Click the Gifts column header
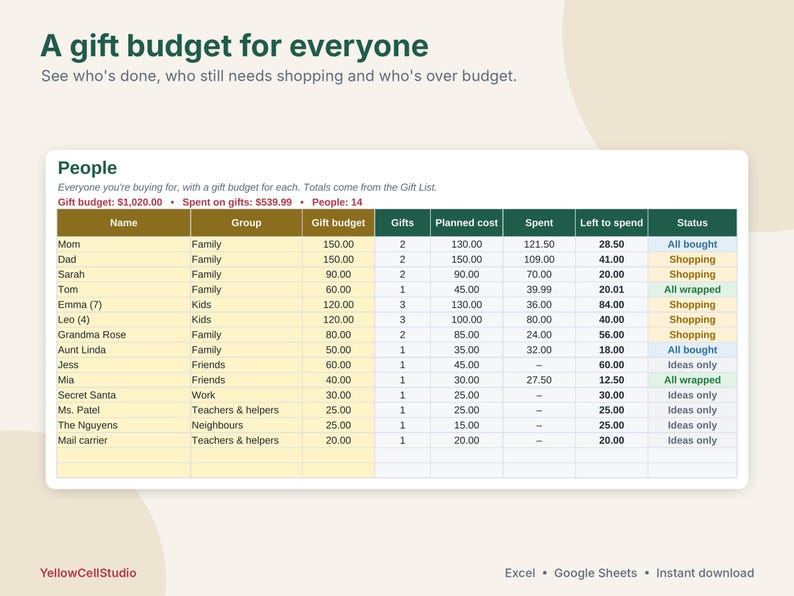The width and height of the screenshot is (794, 596). [403, 223]
